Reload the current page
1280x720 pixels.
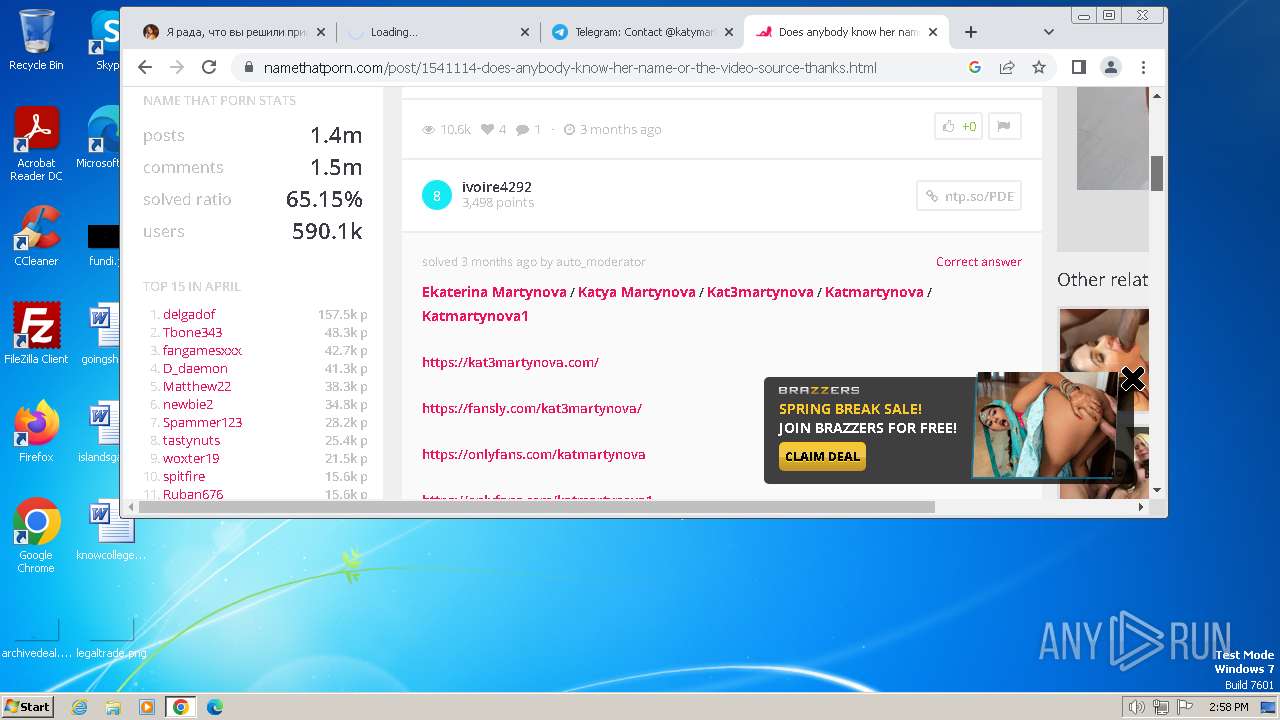pyautogui.click(x=209, y=67)
